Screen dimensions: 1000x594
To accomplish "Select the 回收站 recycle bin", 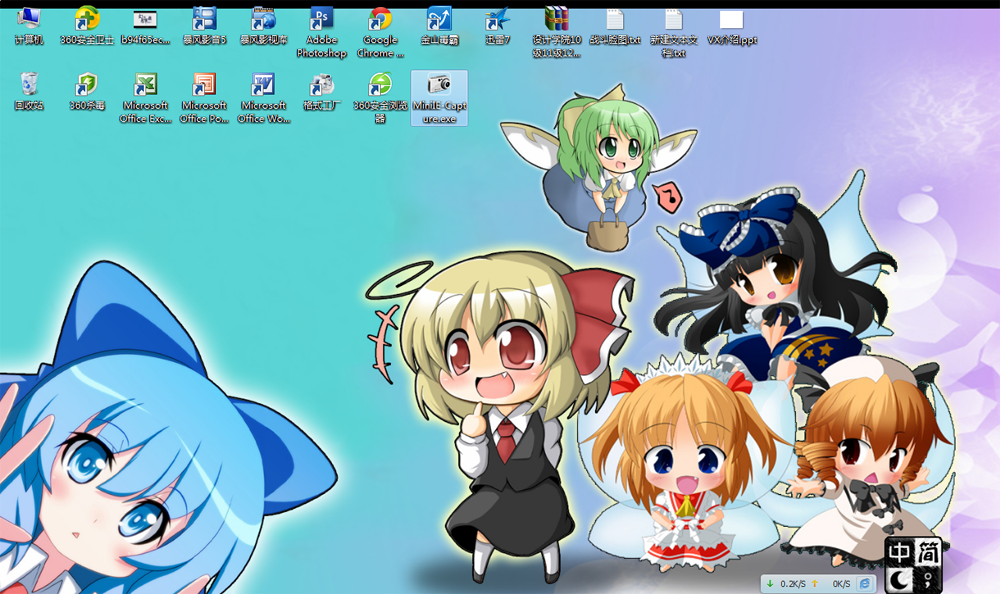I will point(29,92).
